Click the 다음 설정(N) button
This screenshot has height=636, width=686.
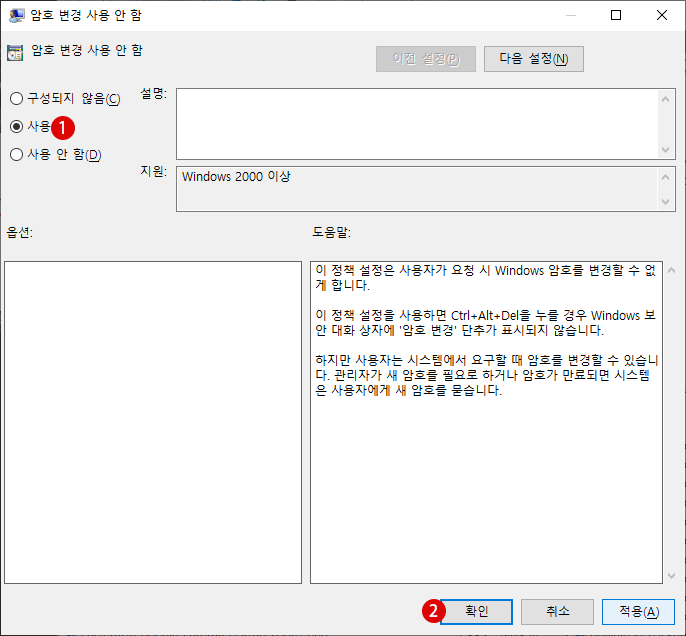coord(533,59)
